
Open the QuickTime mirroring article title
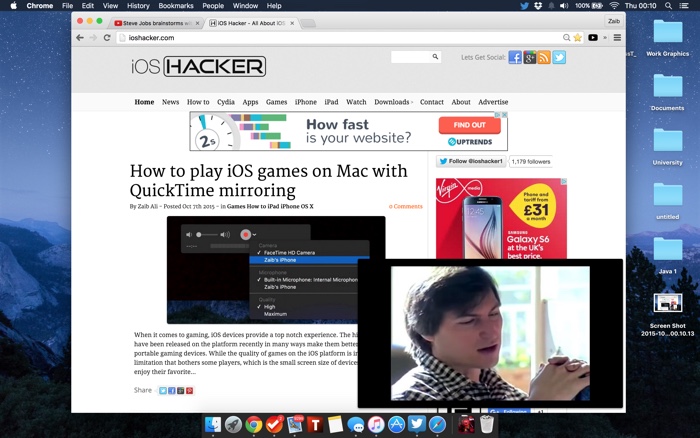pyautogui.click(x=268, y=180)
